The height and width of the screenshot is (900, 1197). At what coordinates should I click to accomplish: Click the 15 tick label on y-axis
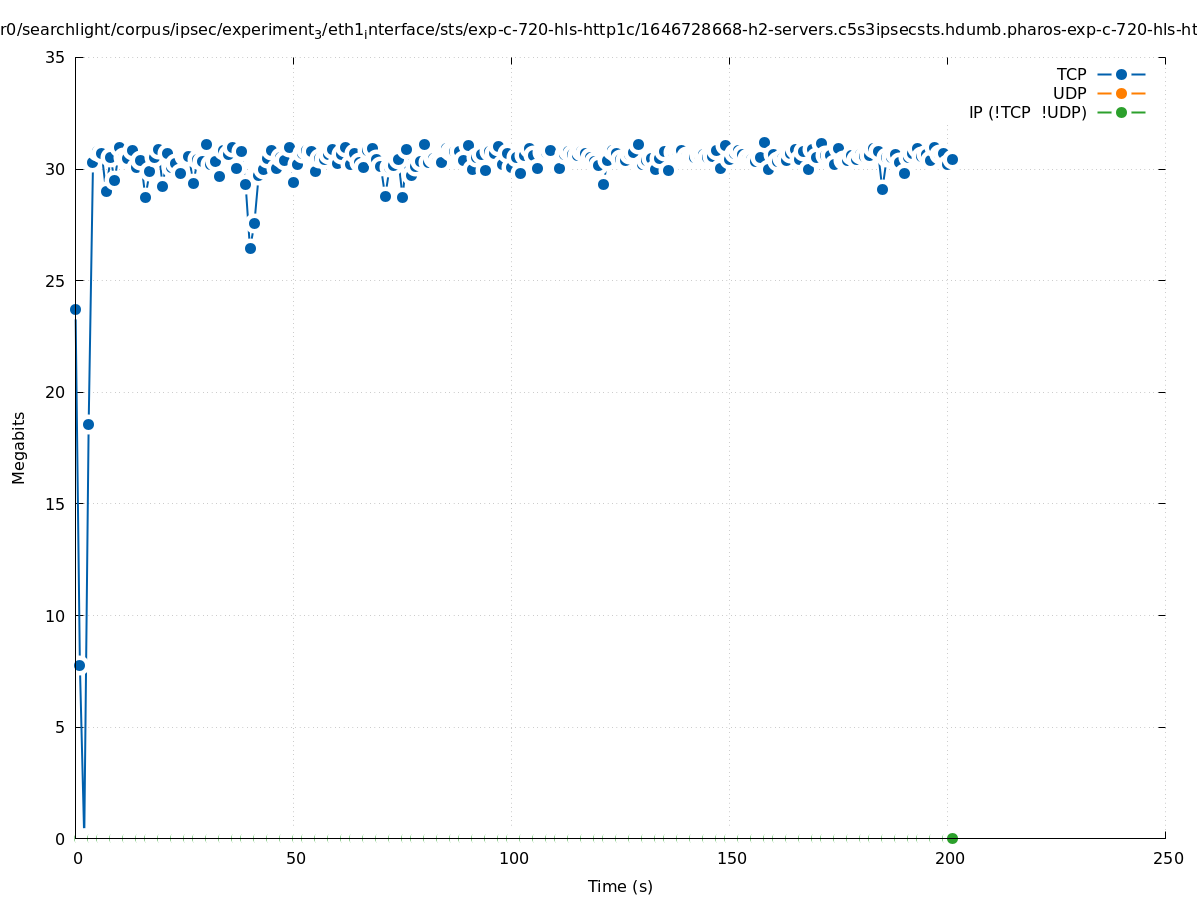click(x=56, y=504)
